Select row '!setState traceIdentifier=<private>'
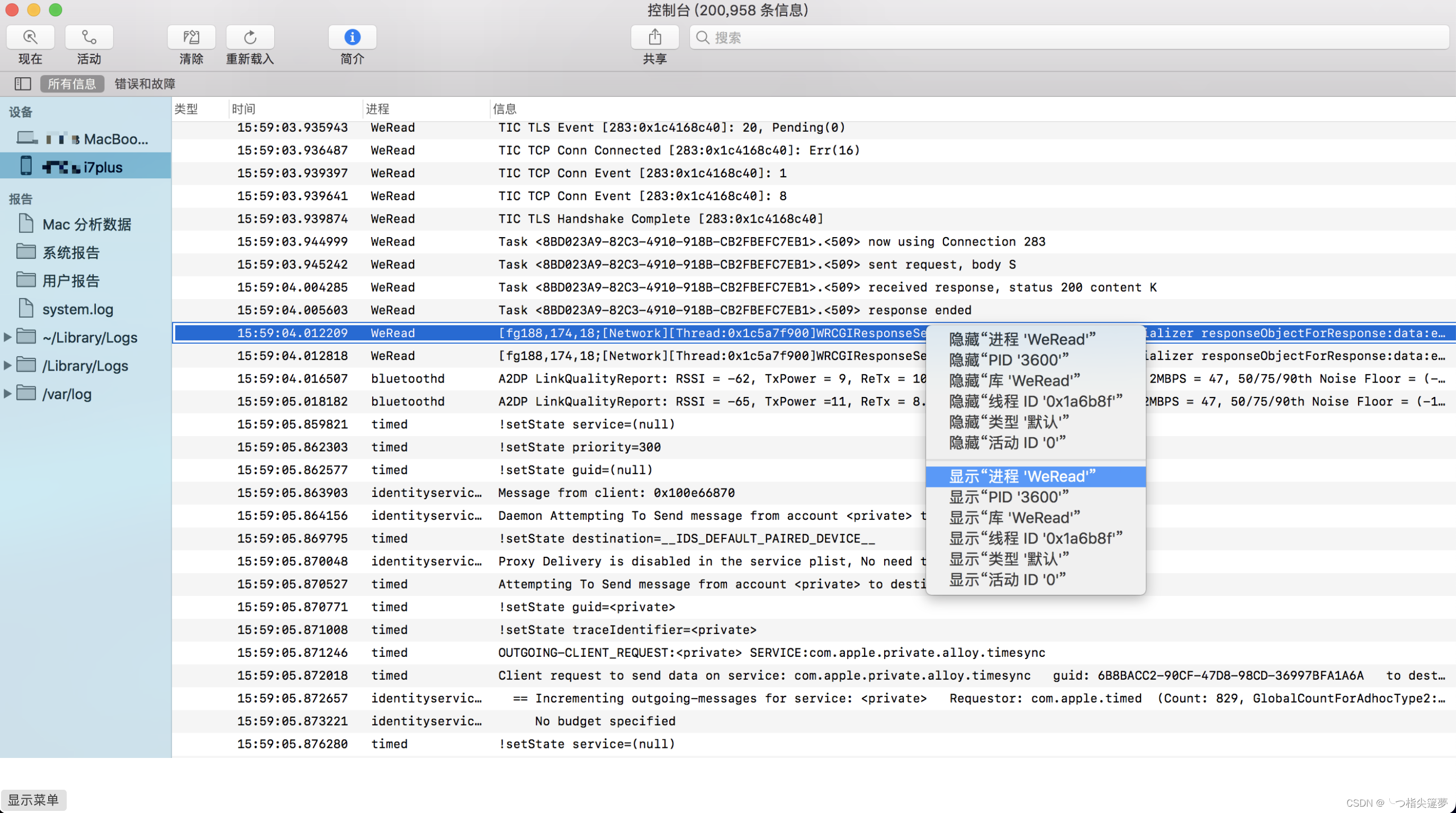Viewport: 1456px width, 813px height. [x=813, y=629]
